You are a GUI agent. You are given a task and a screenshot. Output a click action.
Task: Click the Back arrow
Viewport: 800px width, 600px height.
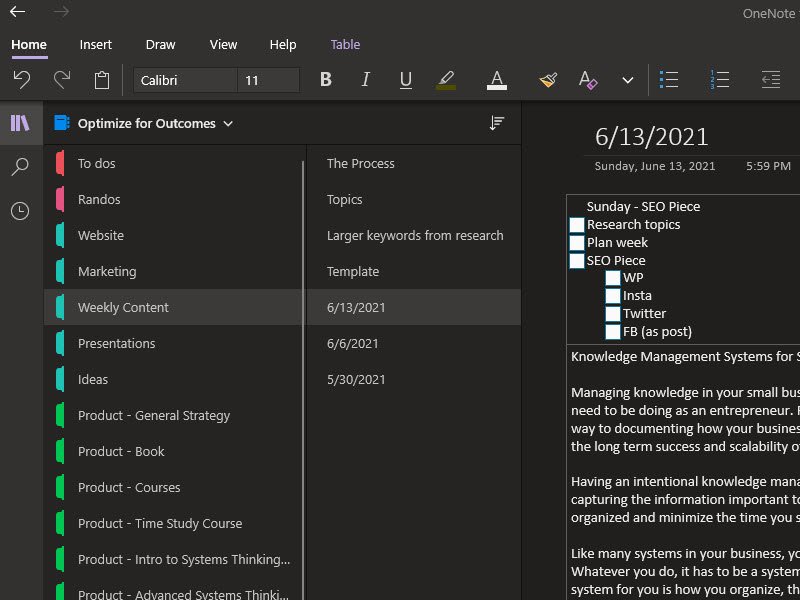17,11
